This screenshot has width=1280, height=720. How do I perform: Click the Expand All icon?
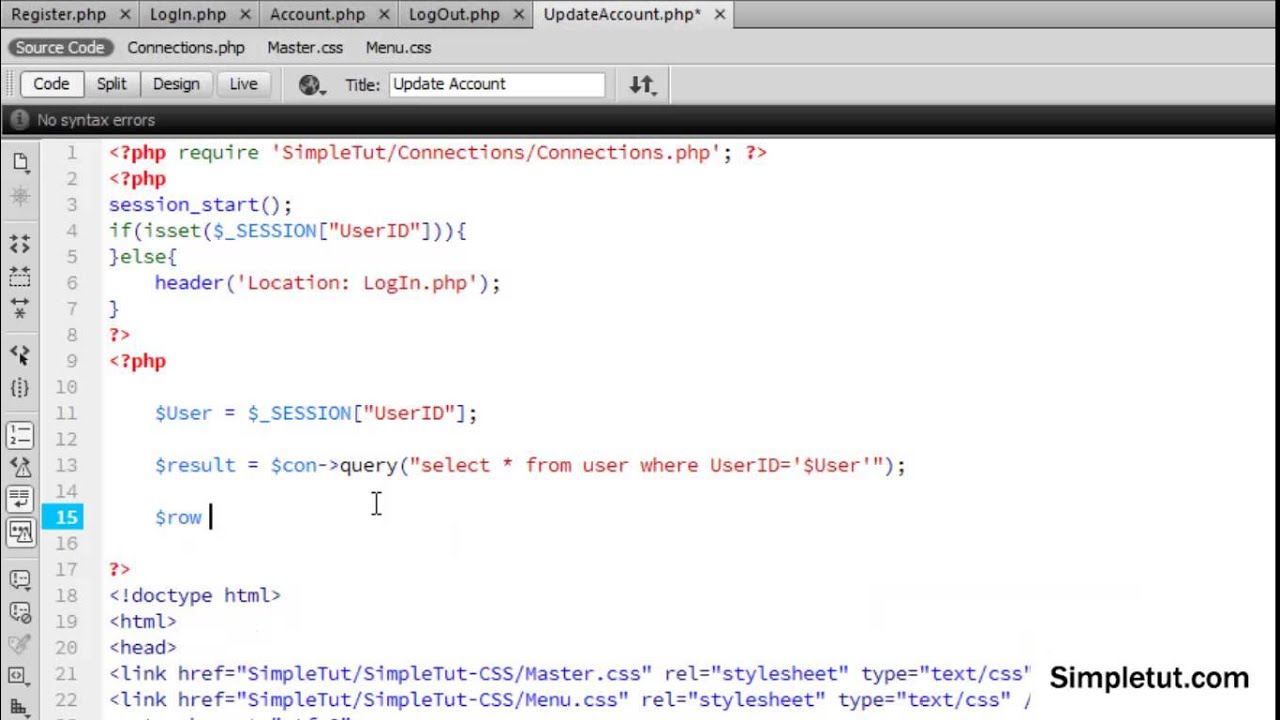coord(20,308)
